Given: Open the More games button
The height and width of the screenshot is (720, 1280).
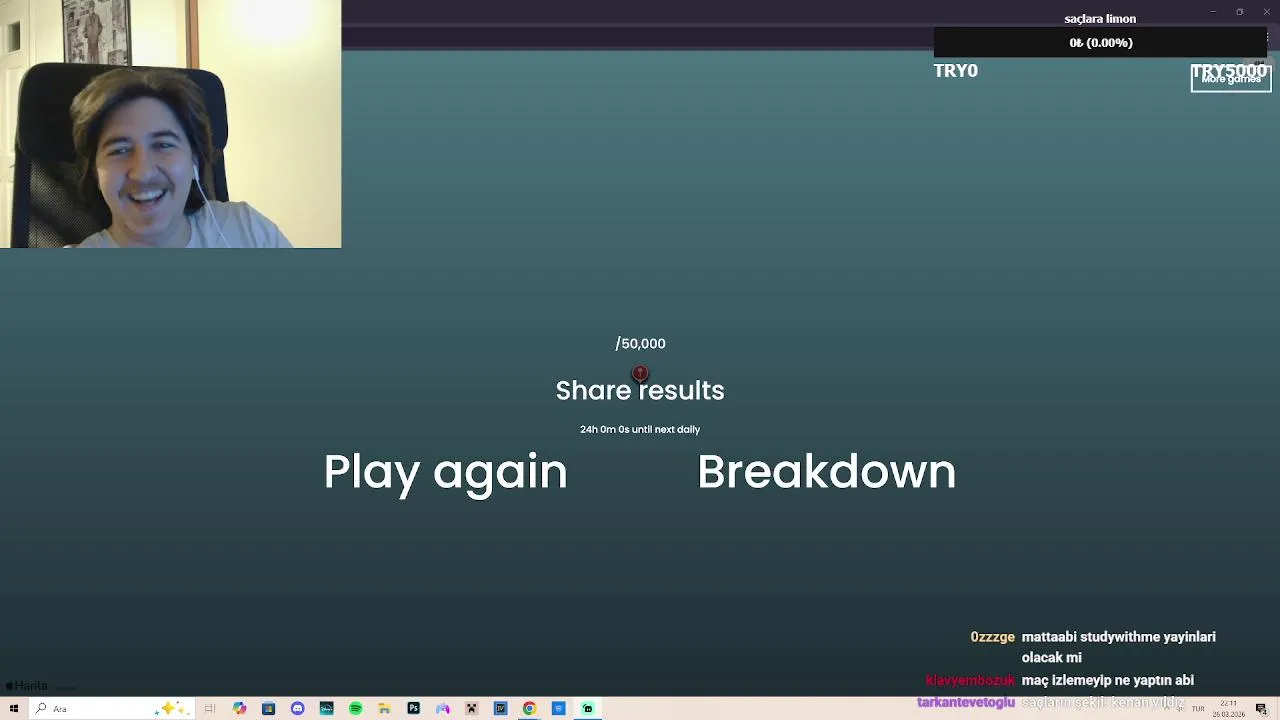Looking at the screenshot, I should click(1231, 78).
